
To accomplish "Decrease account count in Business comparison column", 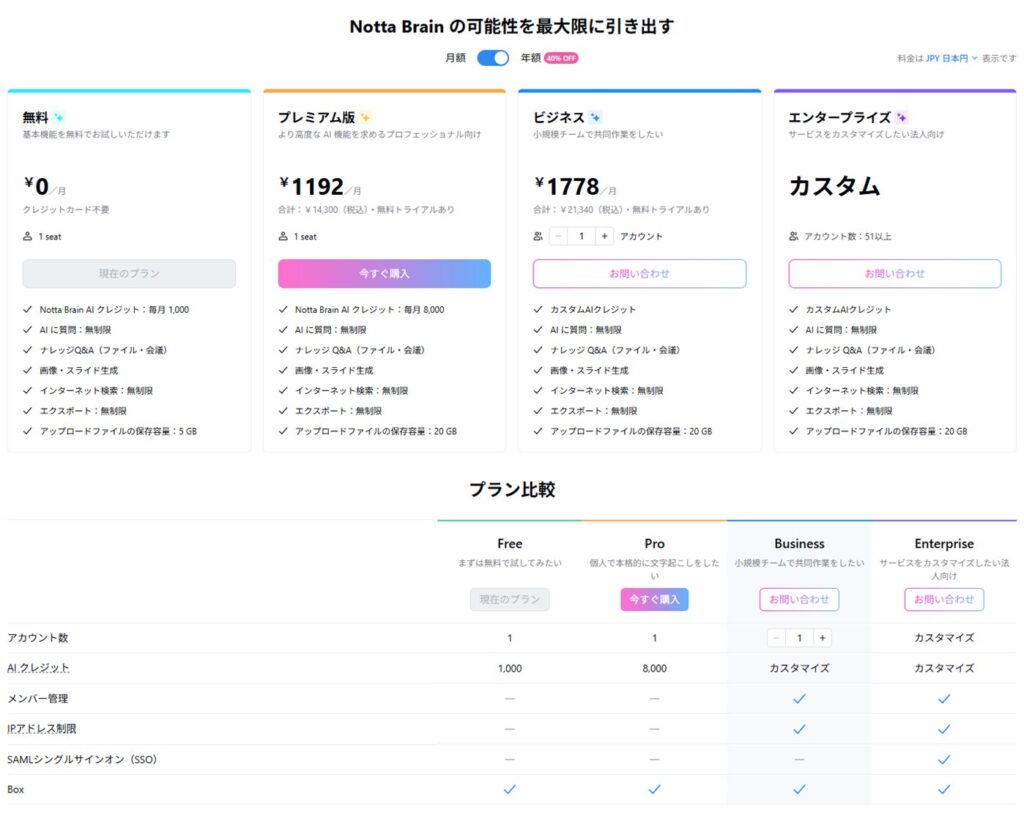I will pyautogui.click(x=777, y=638).
